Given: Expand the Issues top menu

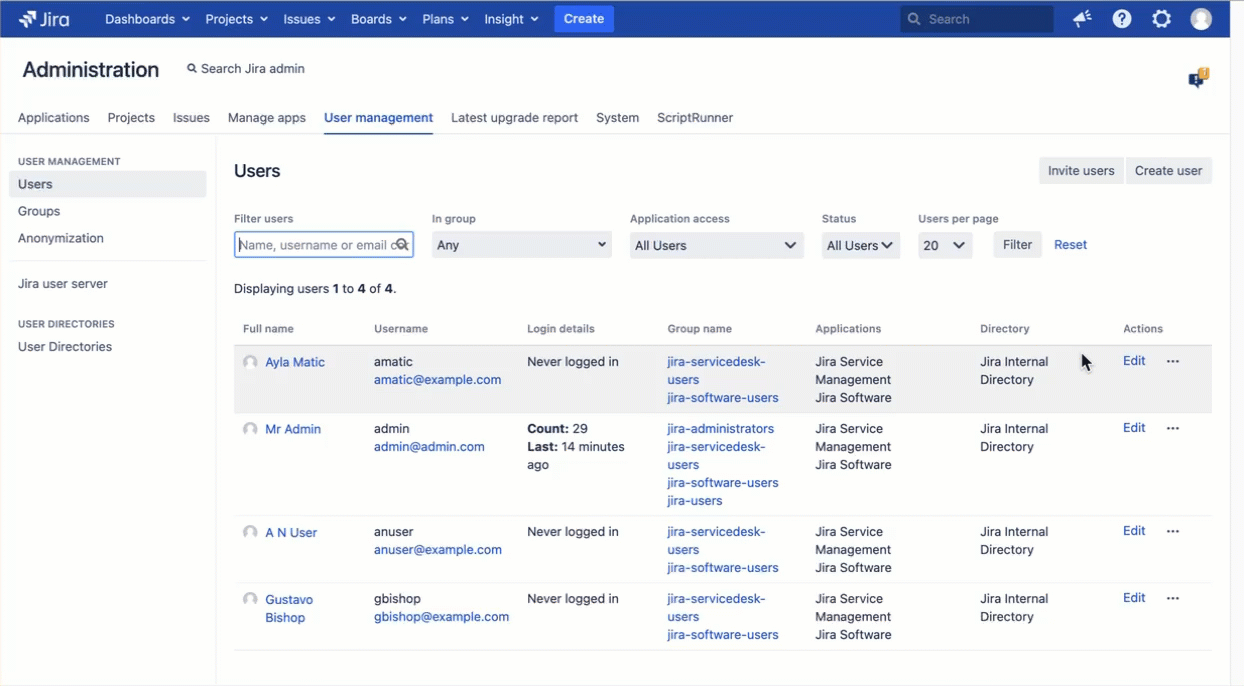Looking at the screenshot, I should pyautogui.click(x=309, y=19).
